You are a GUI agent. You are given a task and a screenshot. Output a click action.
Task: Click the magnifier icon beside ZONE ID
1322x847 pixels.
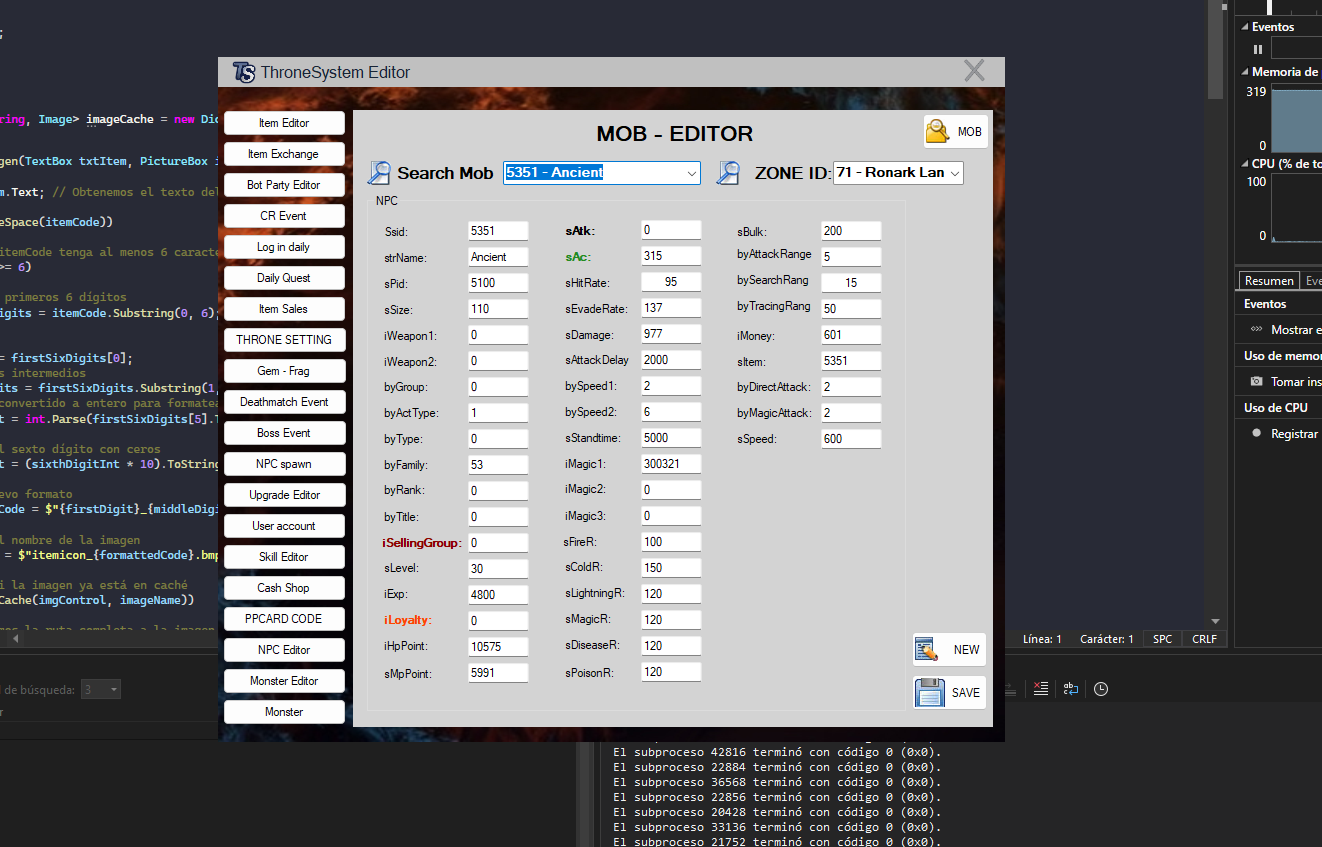click(728, 173)
